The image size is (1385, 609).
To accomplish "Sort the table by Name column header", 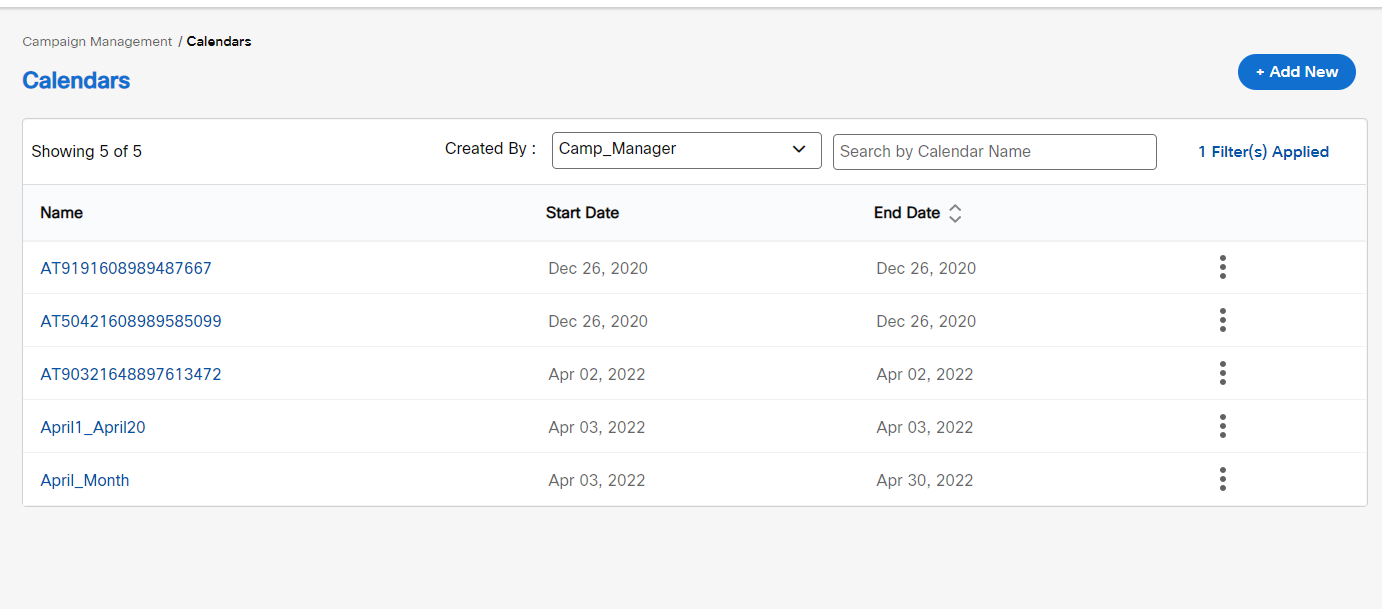I will 61,212.
